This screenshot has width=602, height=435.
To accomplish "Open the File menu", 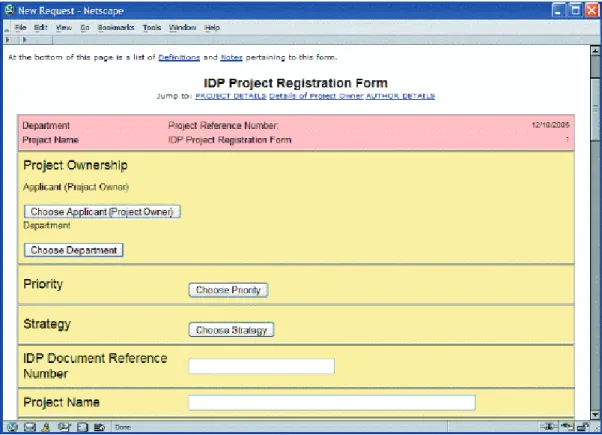I will (x=20, y=27).
